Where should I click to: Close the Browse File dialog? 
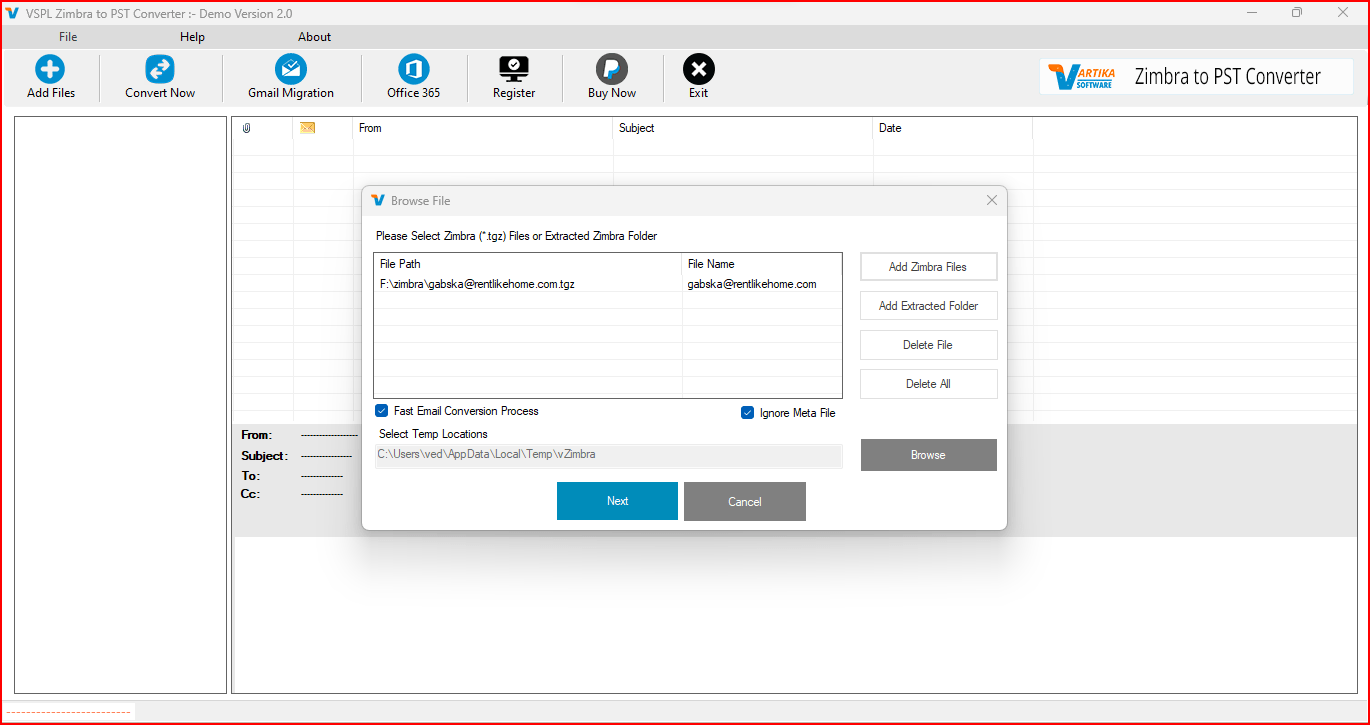pos(992,201)
